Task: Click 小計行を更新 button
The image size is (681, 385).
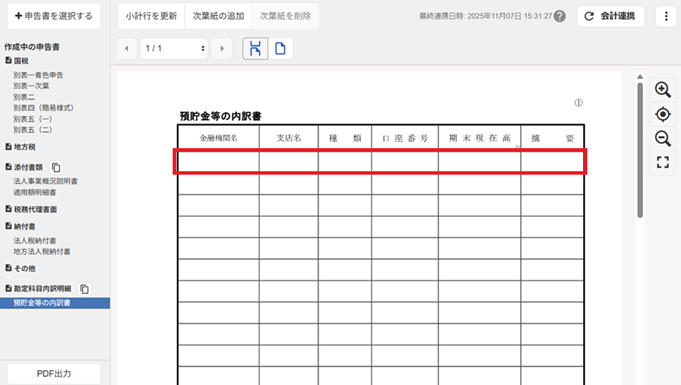Action: pos(151,16)
